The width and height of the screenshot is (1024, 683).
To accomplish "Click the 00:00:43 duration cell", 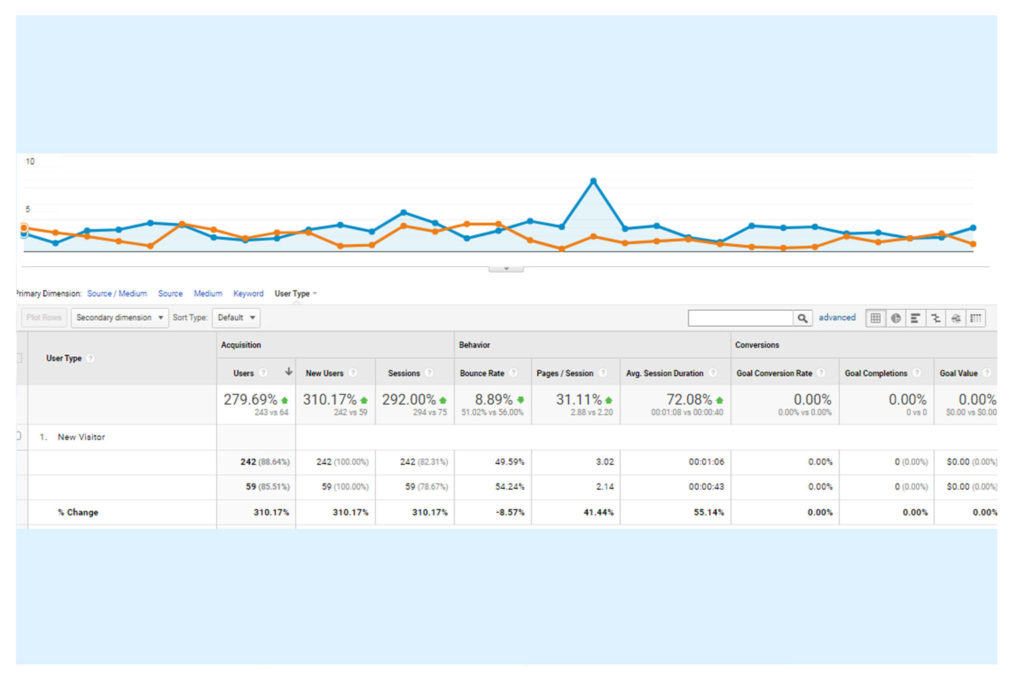I will point(706,487).
